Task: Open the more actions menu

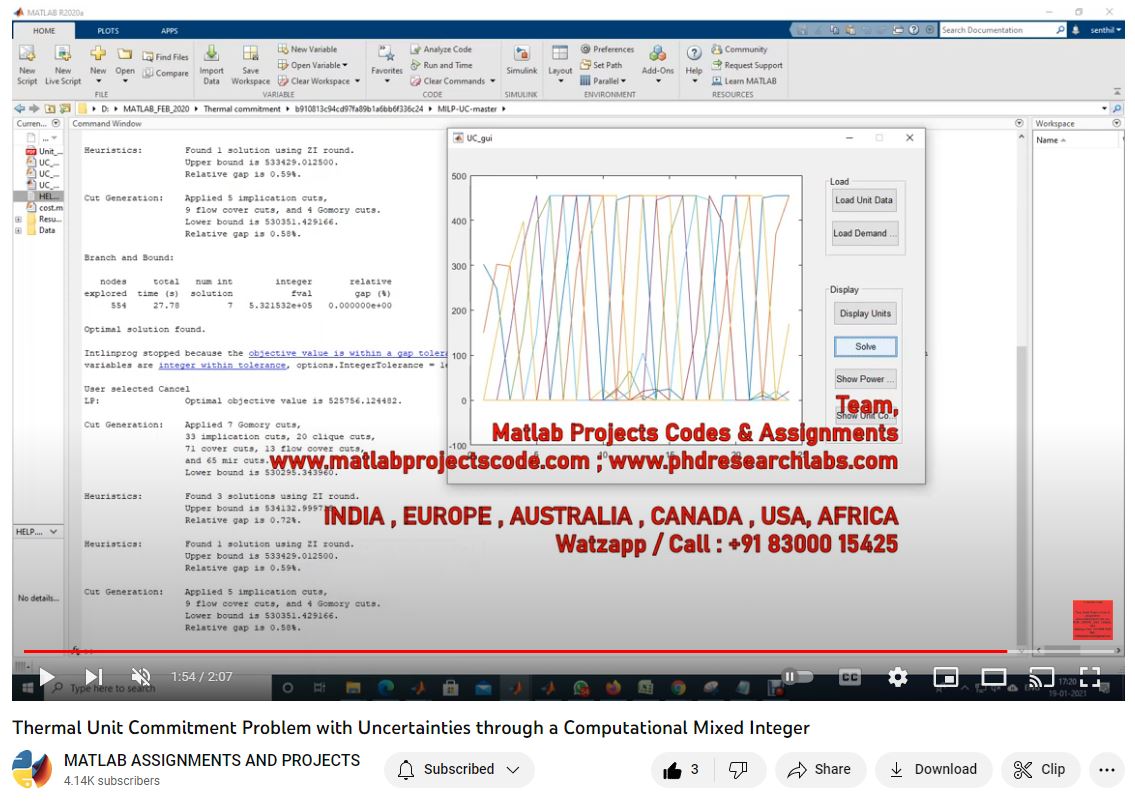Action: pyautogui.click(x=1106, y=769)
